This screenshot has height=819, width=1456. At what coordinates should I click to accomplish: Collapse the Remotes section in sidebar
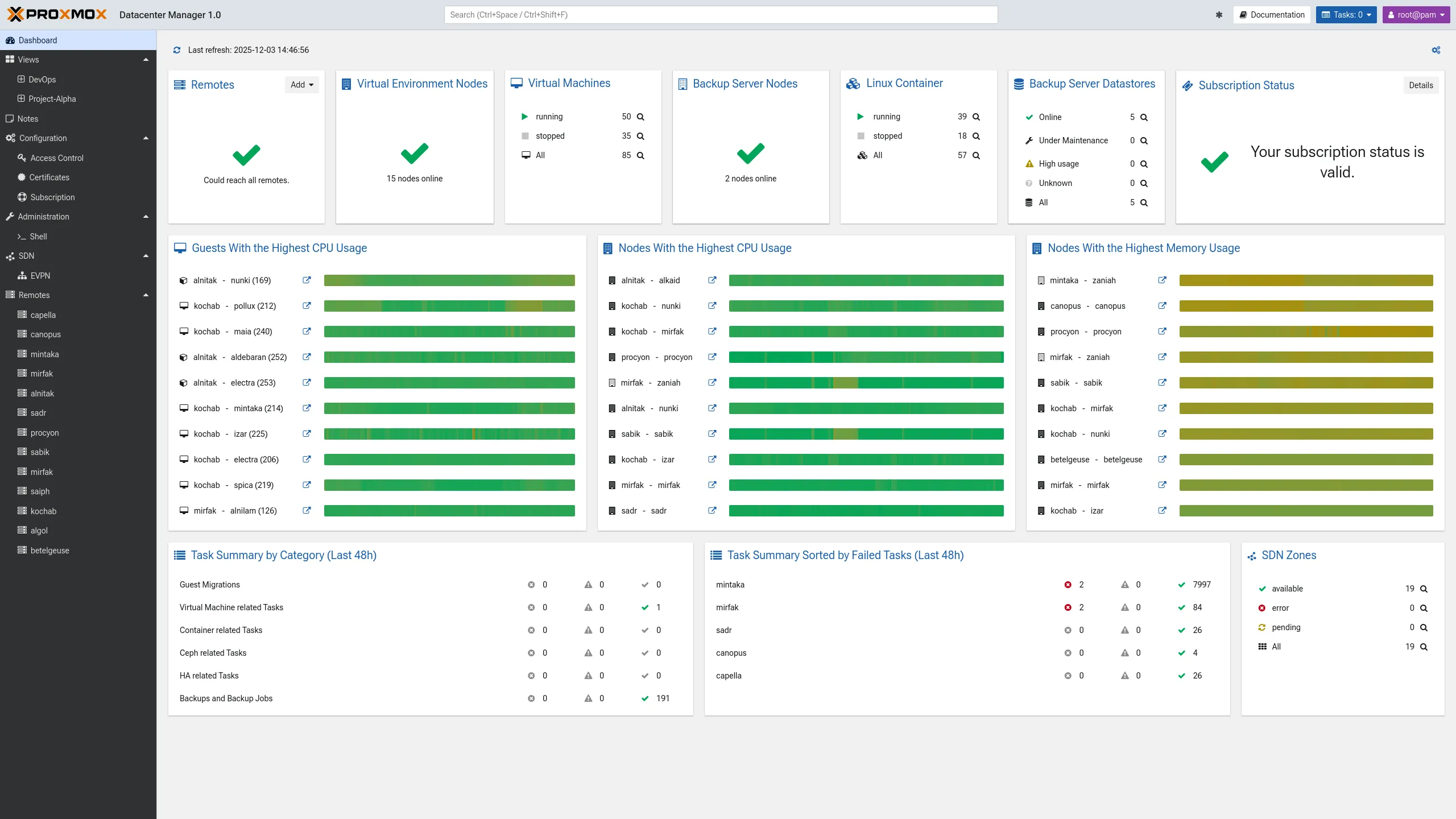146,295
